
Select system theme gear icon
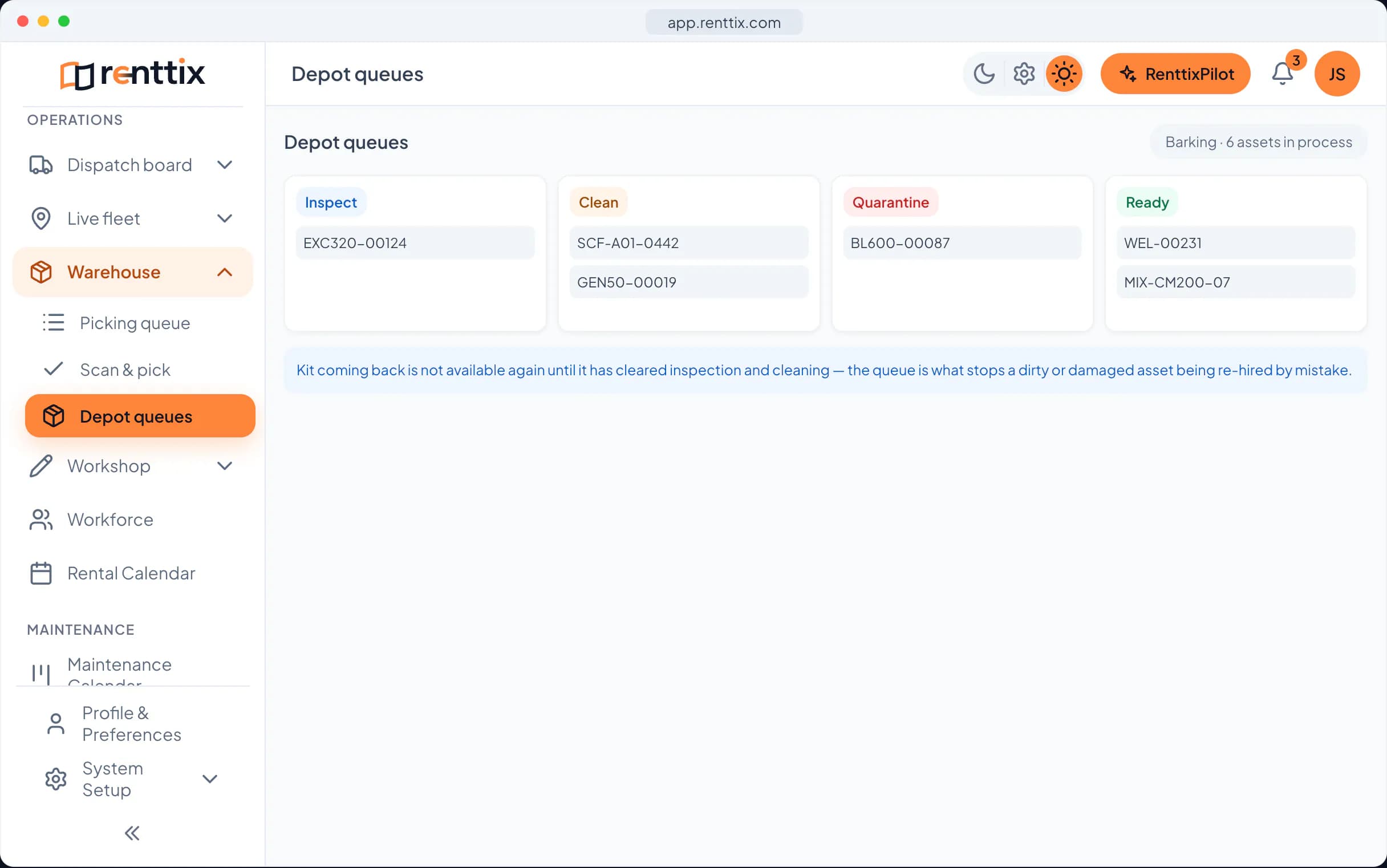pyautogui.click(x=1024, y=74)
